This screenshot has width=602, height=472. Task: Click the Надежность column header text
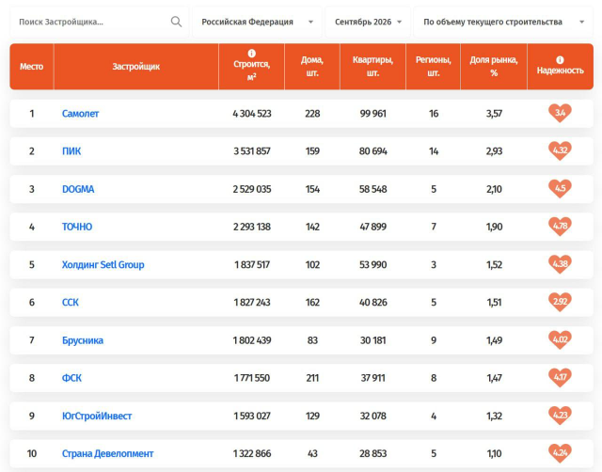point(560,71)
